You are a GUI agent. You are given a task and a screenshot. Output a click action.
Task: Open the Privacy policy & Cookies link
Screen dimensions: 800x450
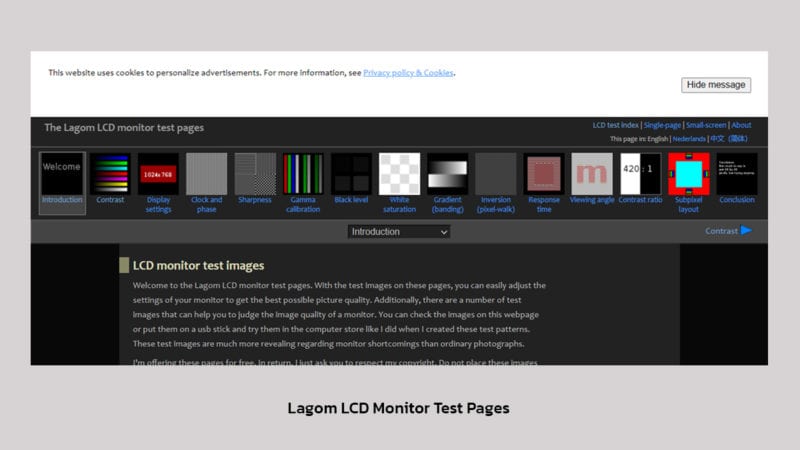408,73
